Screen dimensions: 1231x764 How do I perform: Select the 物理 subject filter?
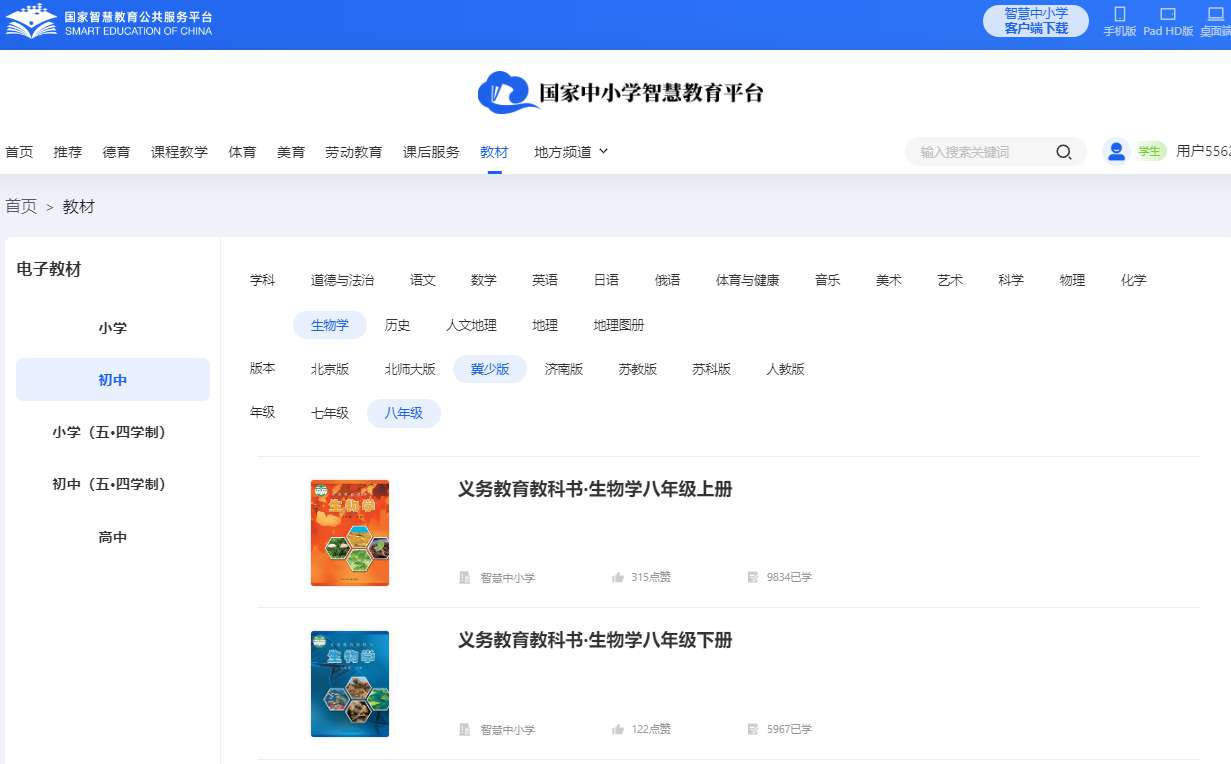[x=1072, y=280]
